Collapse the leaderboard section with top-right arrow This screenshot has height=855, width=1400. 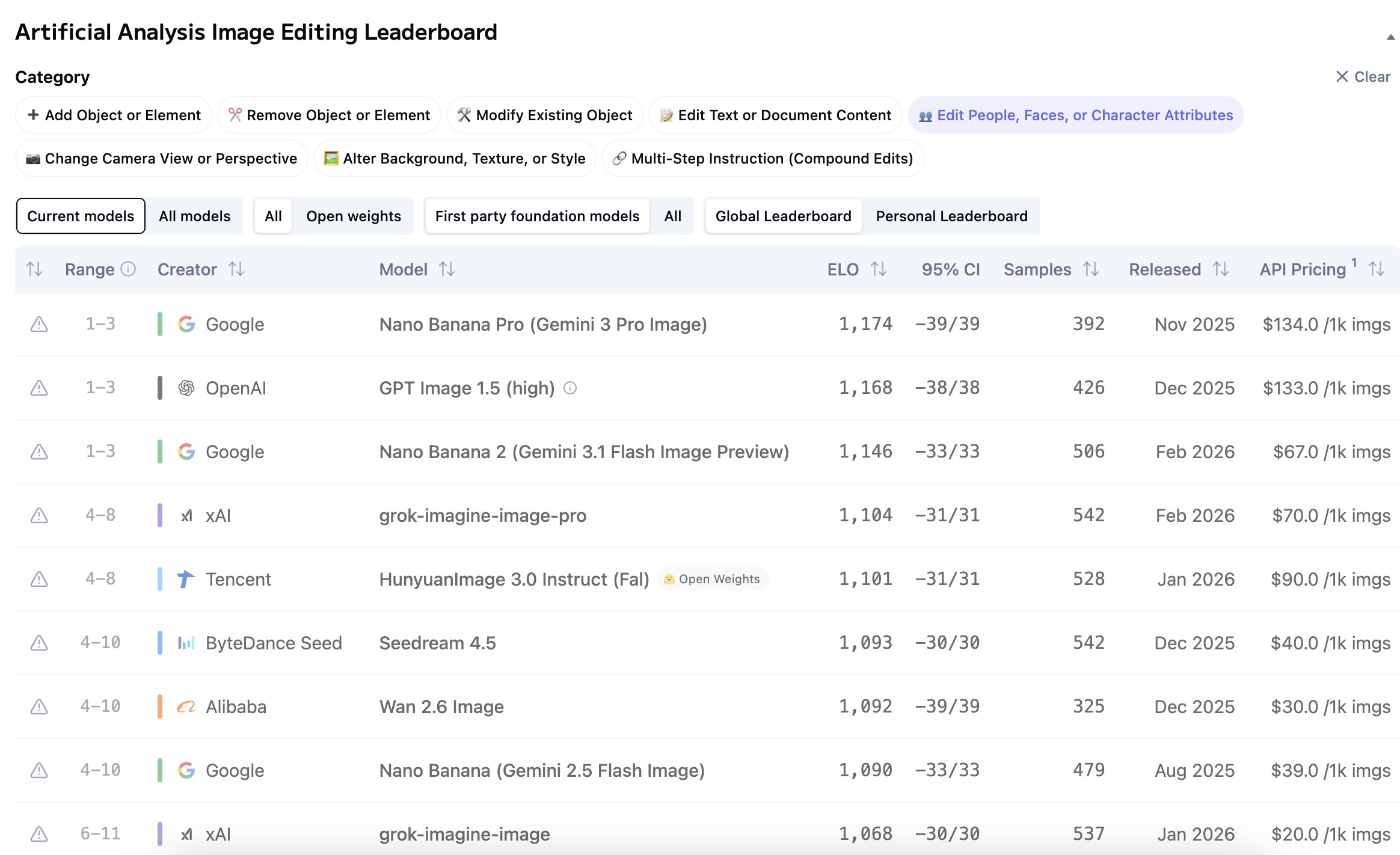(x=1390, y=37)
